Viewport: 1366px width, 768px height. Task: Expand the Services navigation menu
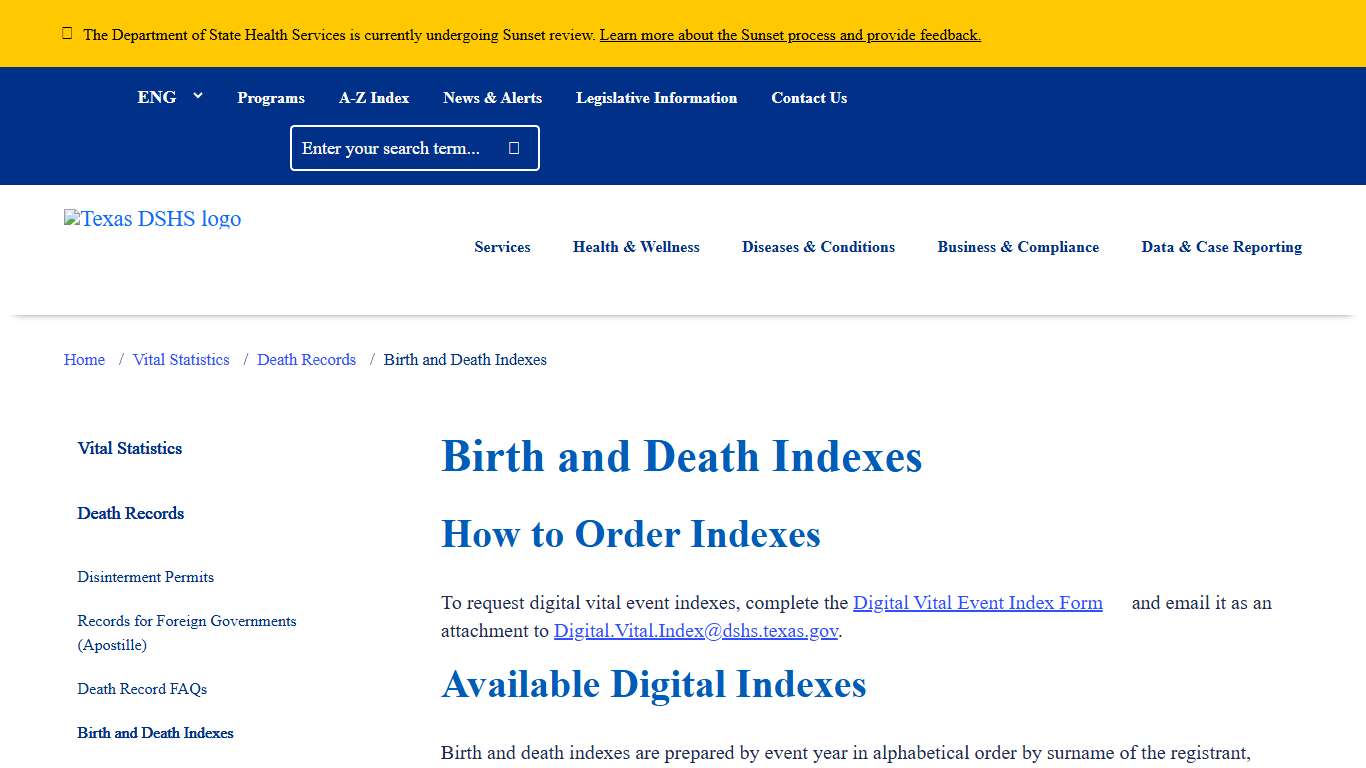click(502, 247)
